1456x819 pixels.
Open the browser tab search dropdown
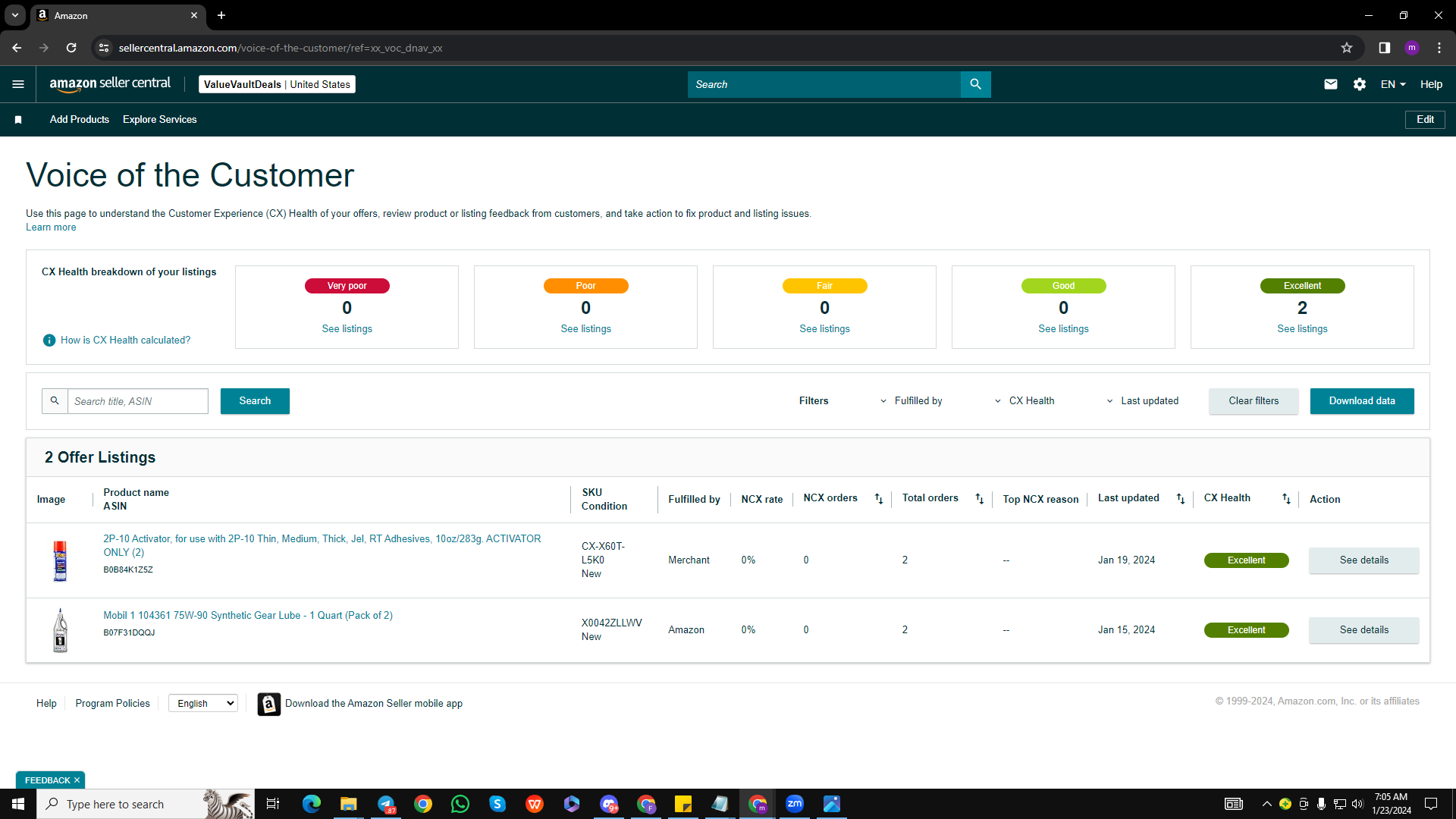tap(15, 15)
